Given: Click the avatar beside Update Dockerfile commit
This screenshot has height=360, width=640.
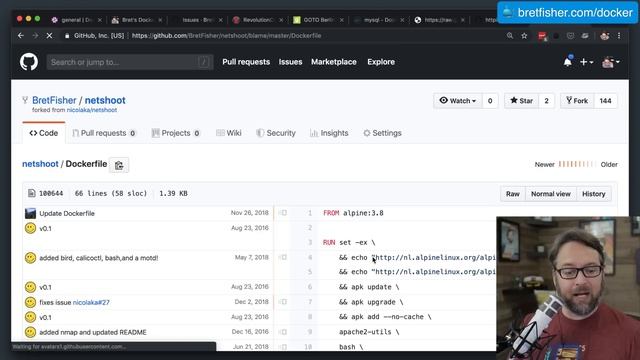Looking at the screenshot, I should pyautogui.click(x=30, y=213).
